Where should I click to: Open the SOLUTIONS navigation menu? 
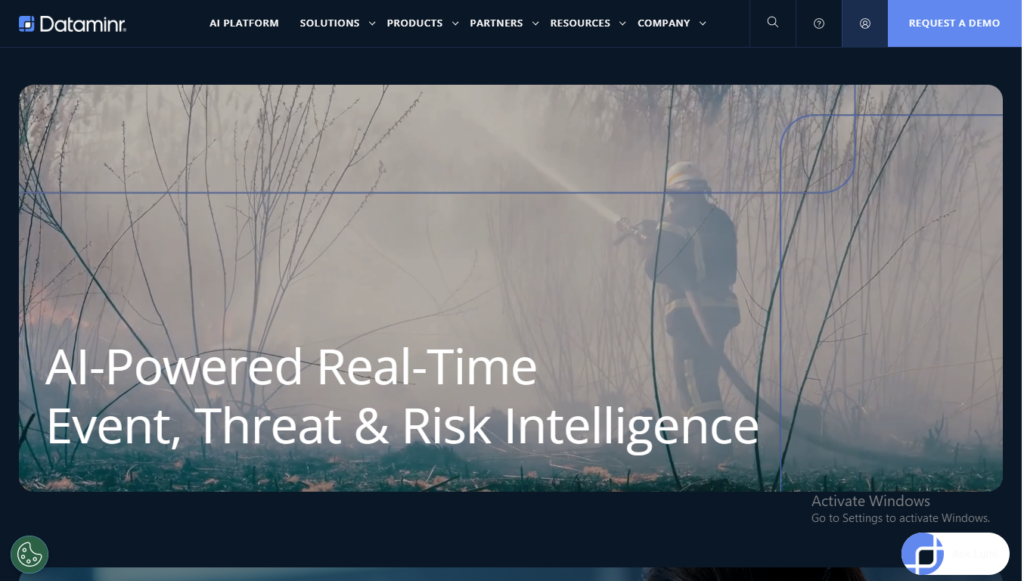pos(328,22)
